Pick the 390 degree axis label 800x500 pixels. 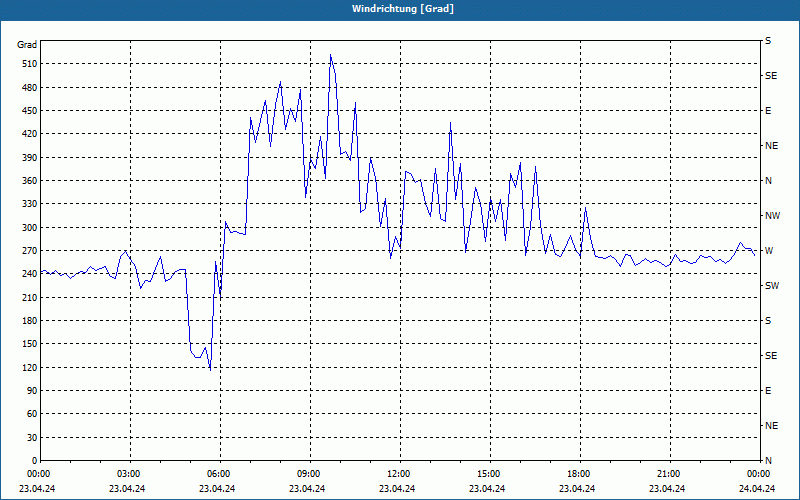[x=29, y=158]
